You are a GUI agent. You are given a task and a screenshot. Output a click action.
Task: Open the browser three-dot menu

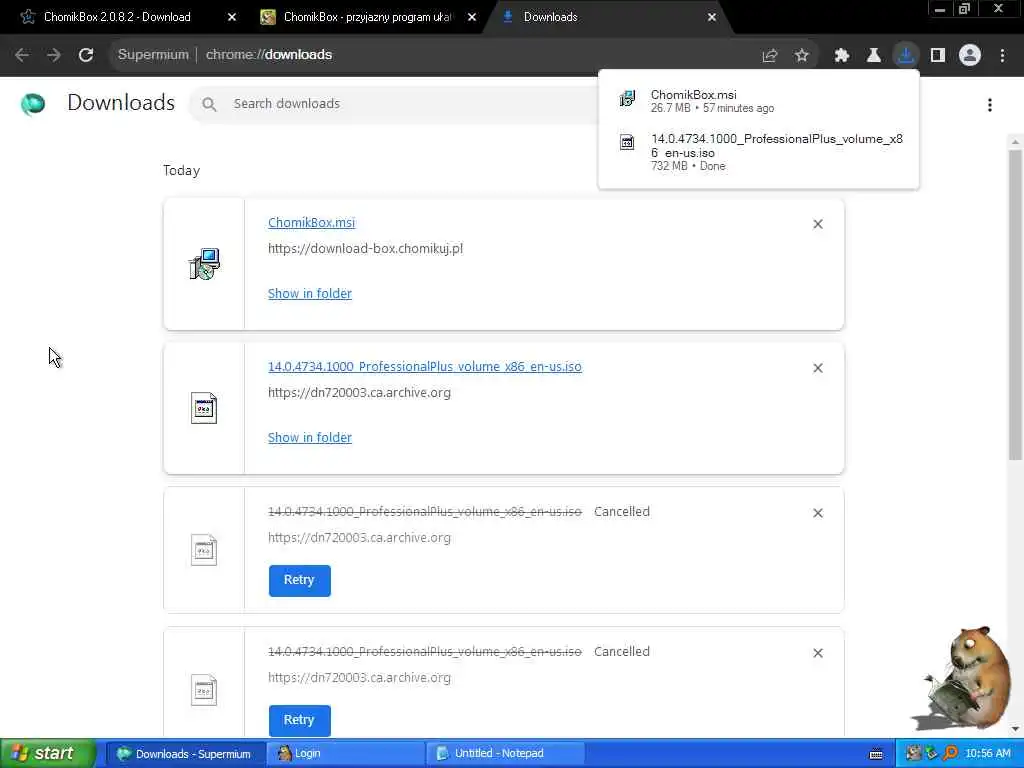click(x=1002, y=56)
